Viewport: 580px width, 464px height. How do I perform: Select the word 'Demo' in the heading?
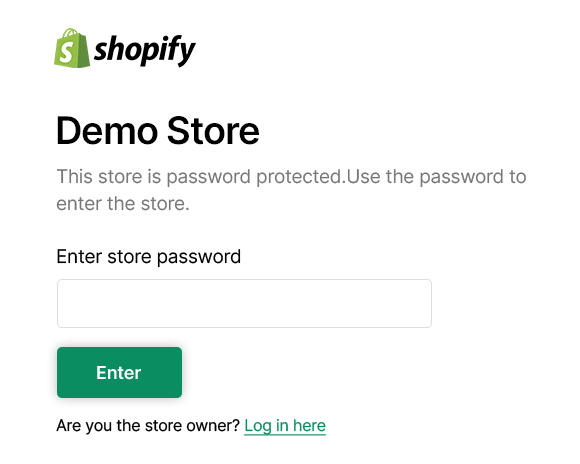(107, 131)
